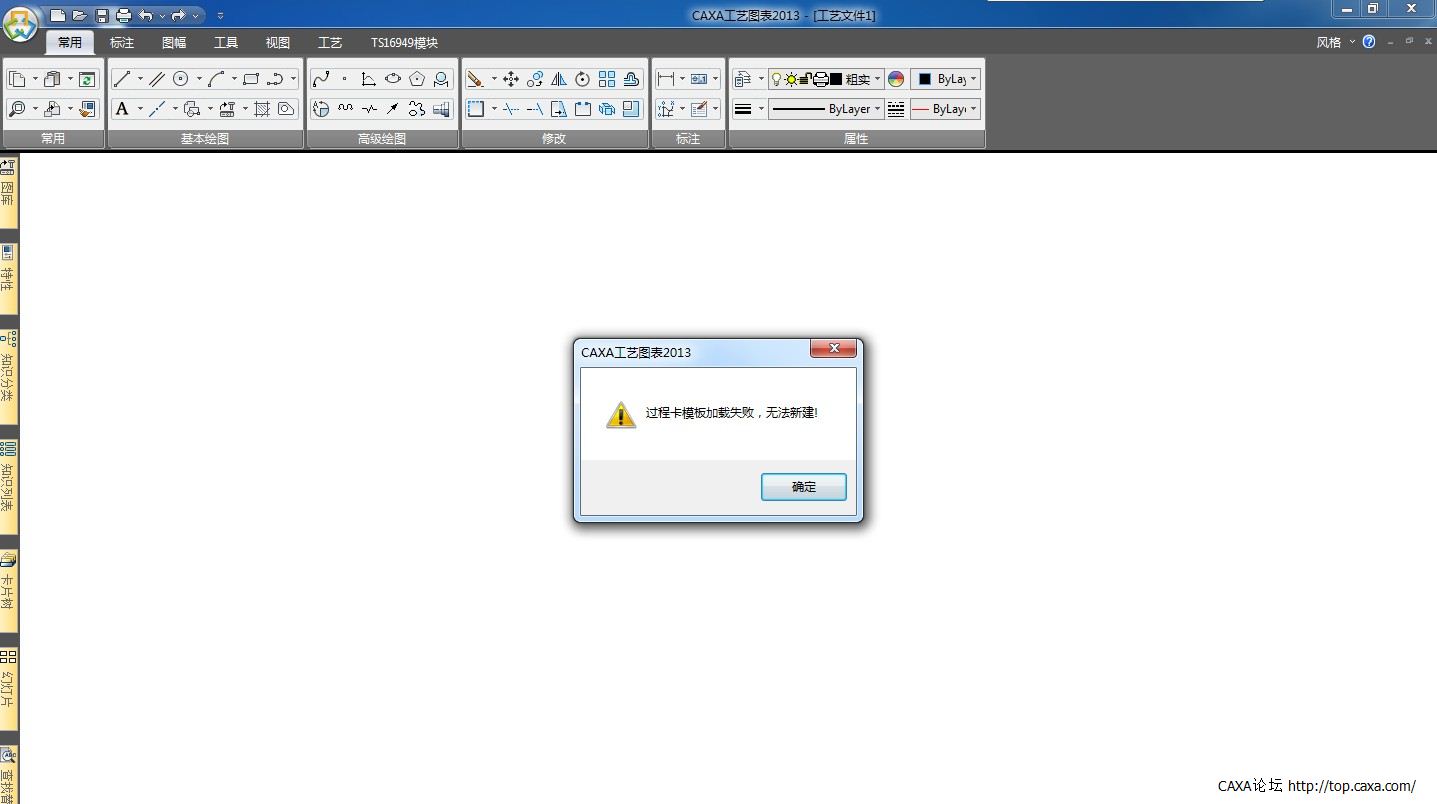The width and height of the screenshot is (1437, 804).
Task: Switch to the 视图 ribbon tab
Action: [278, 43]
